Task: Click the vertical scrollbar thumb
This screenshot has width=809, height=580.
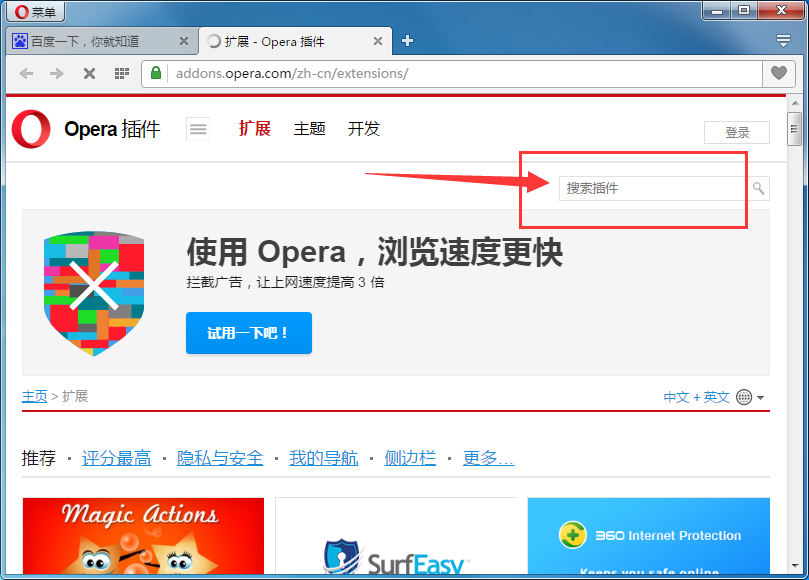Action: tap(795, 128)
